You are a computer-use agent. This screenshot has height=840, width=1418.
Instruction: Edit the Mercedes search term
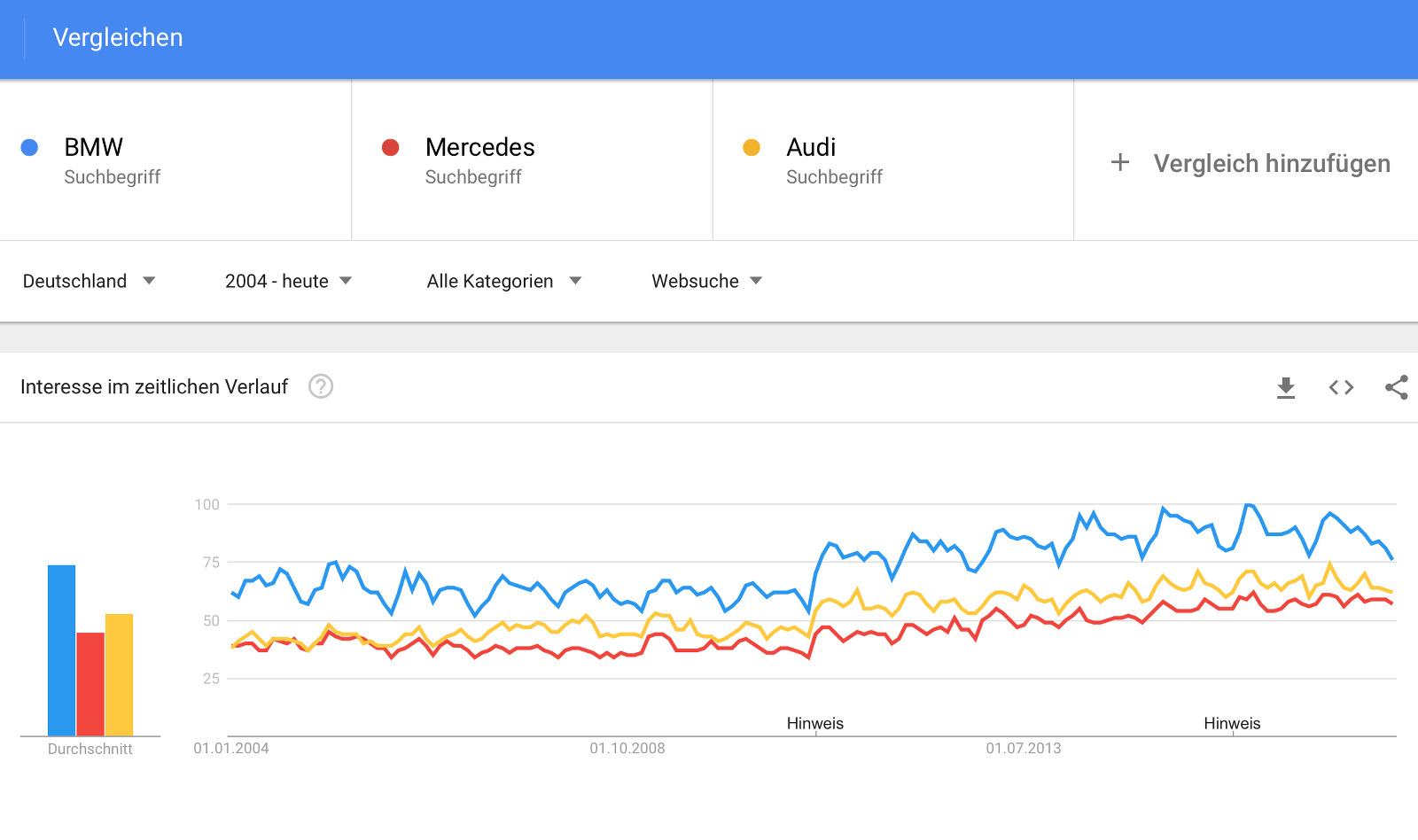tap(479, 147)
